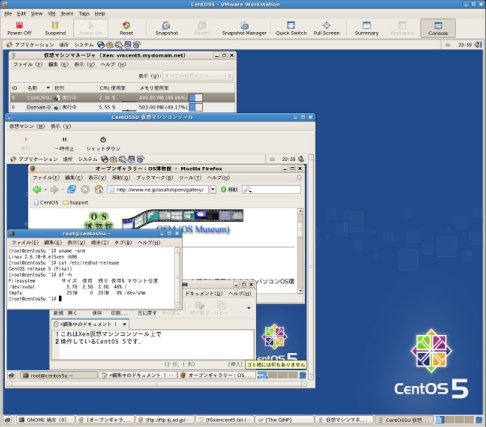Click the CentOS bookmark in Firefox bookmarks bar
The image size is (486, 427).
(46, 202)
